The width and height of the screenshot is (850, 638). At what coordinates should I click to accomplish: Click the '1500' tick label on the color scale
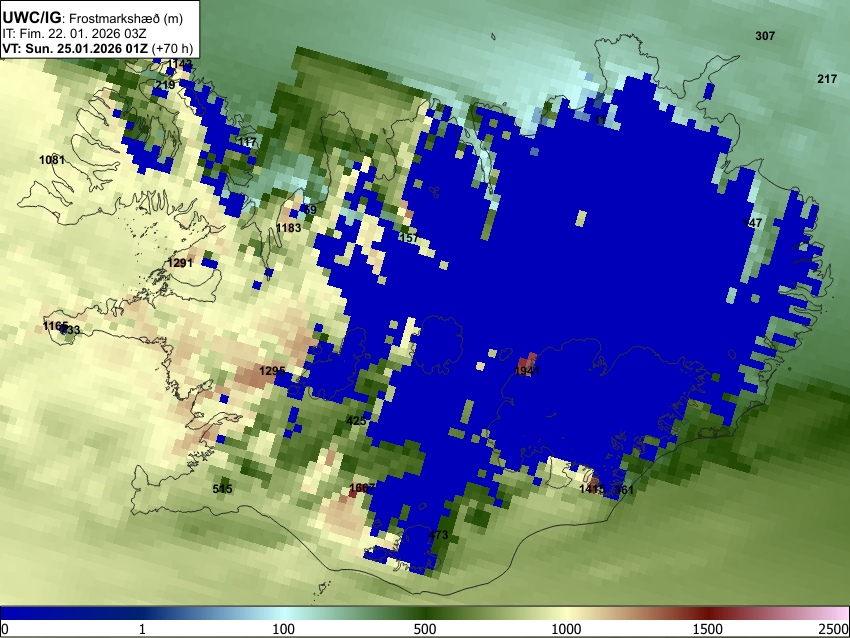tap(708, 629)
